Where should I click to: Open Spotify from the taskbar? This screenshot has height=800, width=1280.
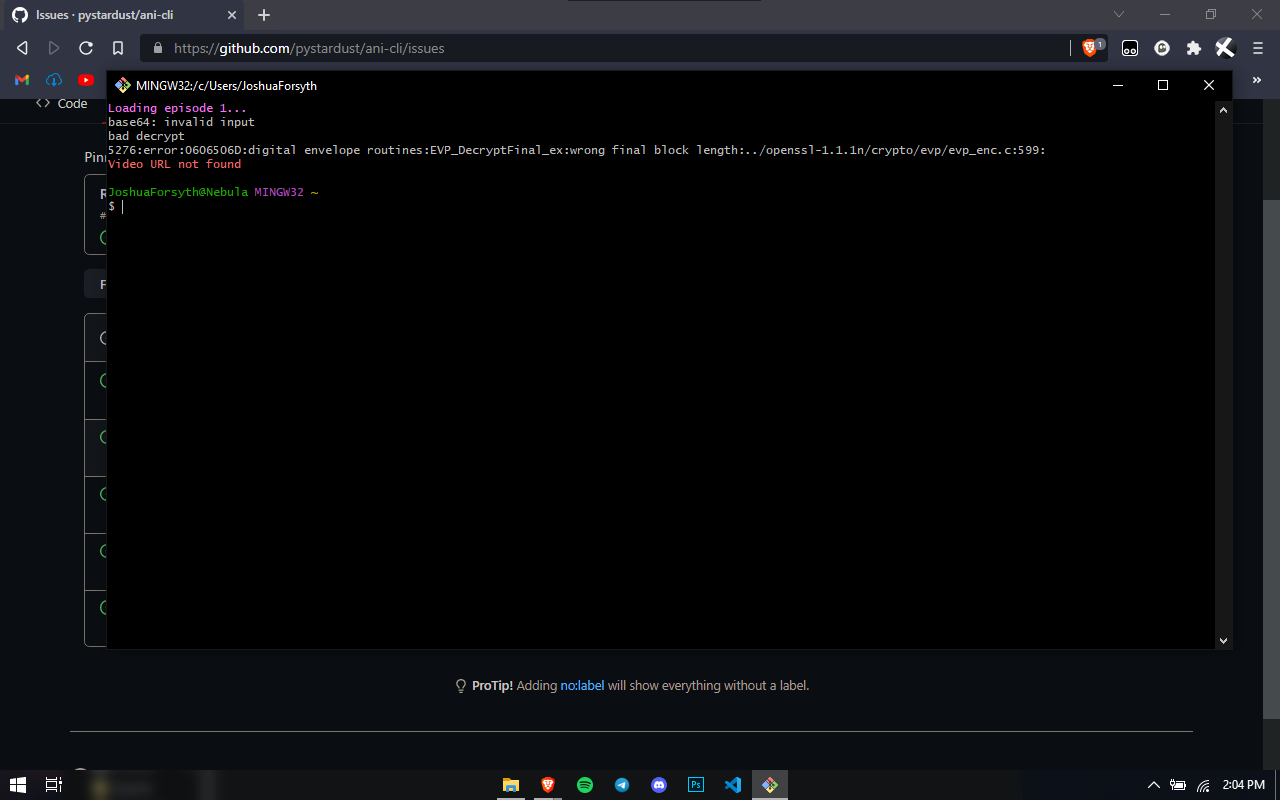585,785
